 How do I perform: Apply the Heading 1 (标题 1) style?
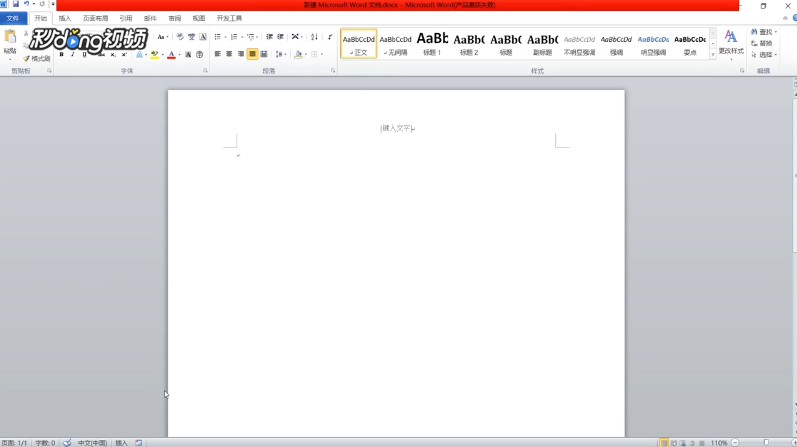(432, 44)
